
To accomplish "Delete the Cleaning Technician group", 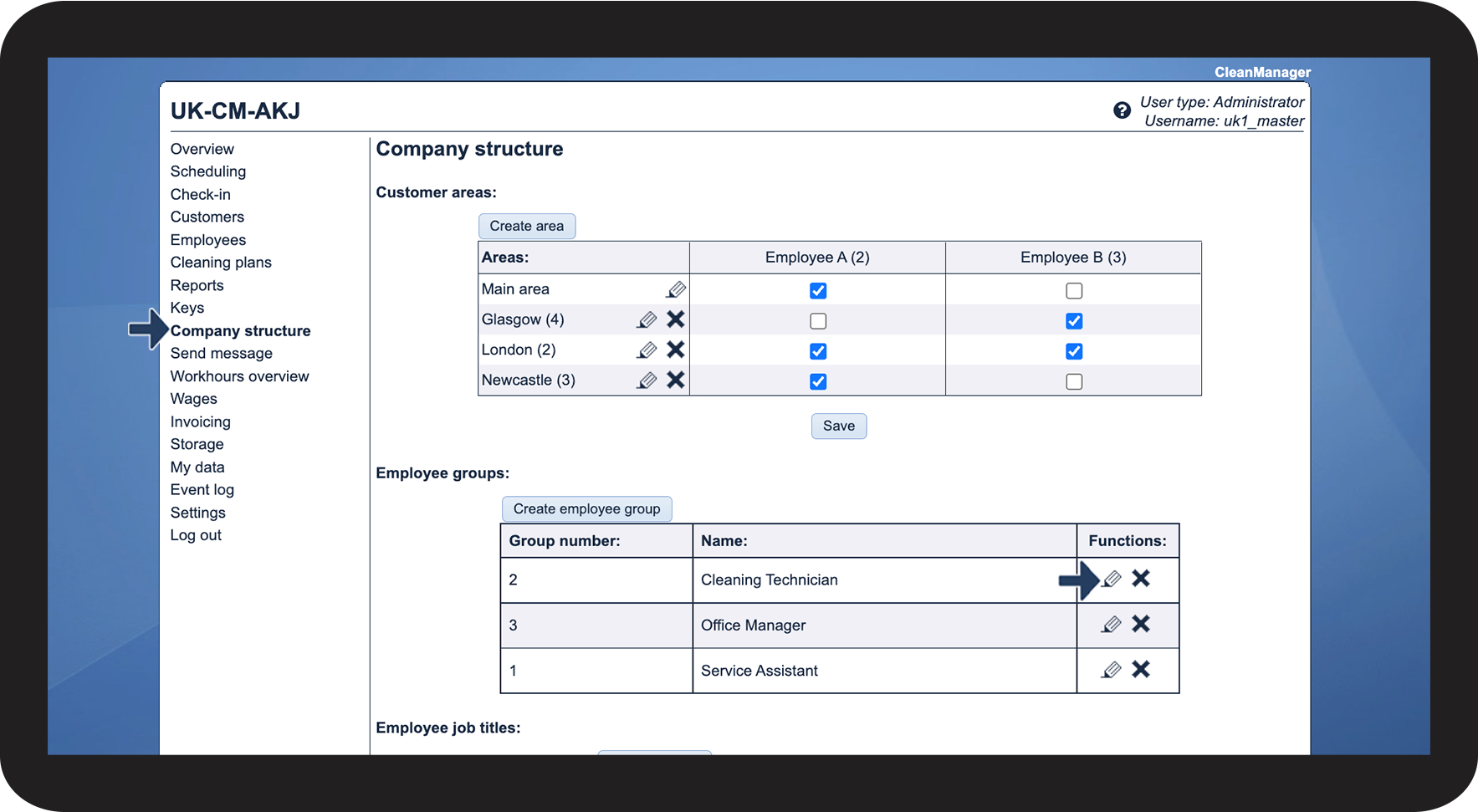I will pyautogui.click(x=1141, y=579).
